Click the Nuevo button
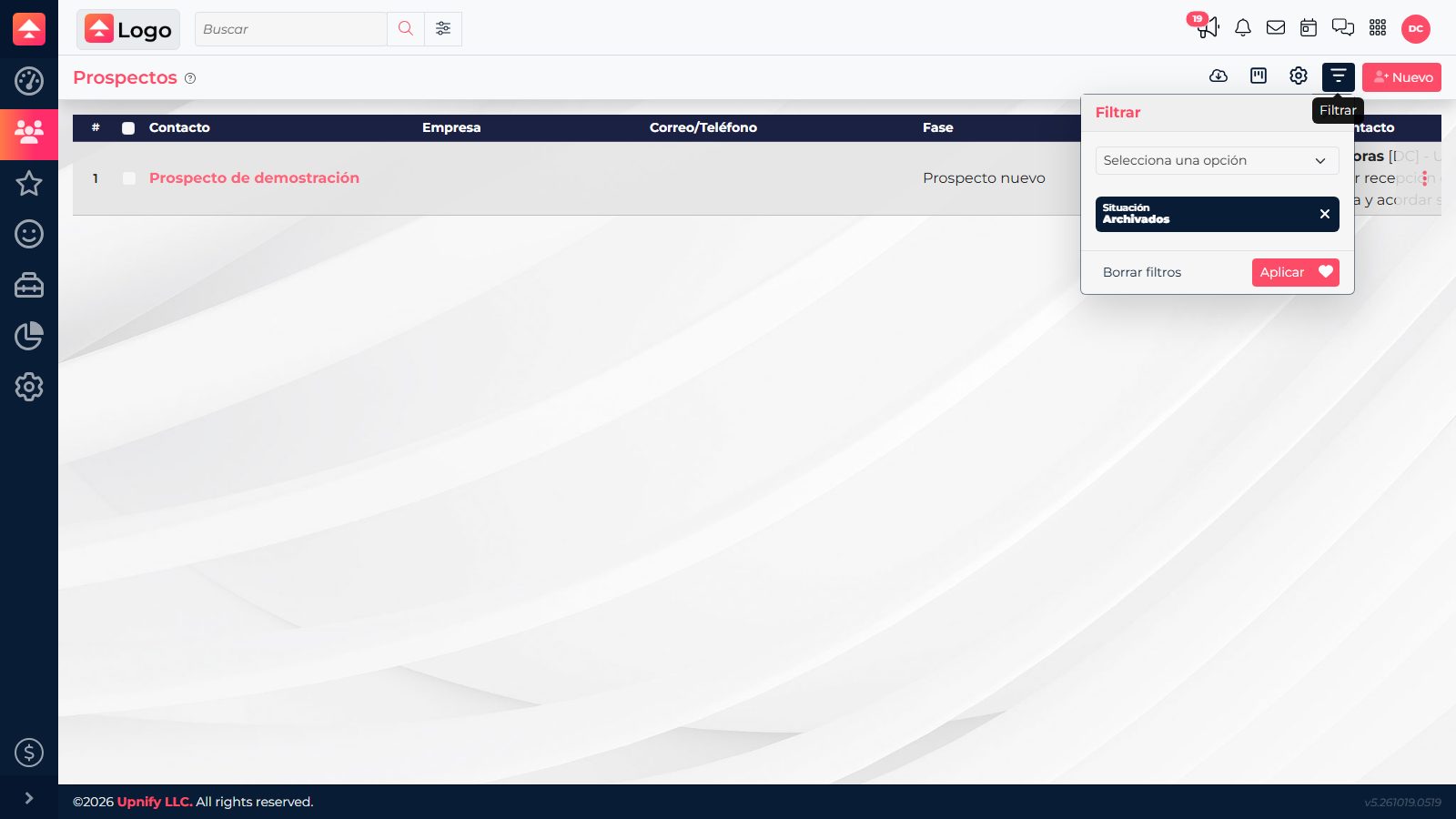Viewport: 1456px width, 819px height. click(x=1401, y=77)
